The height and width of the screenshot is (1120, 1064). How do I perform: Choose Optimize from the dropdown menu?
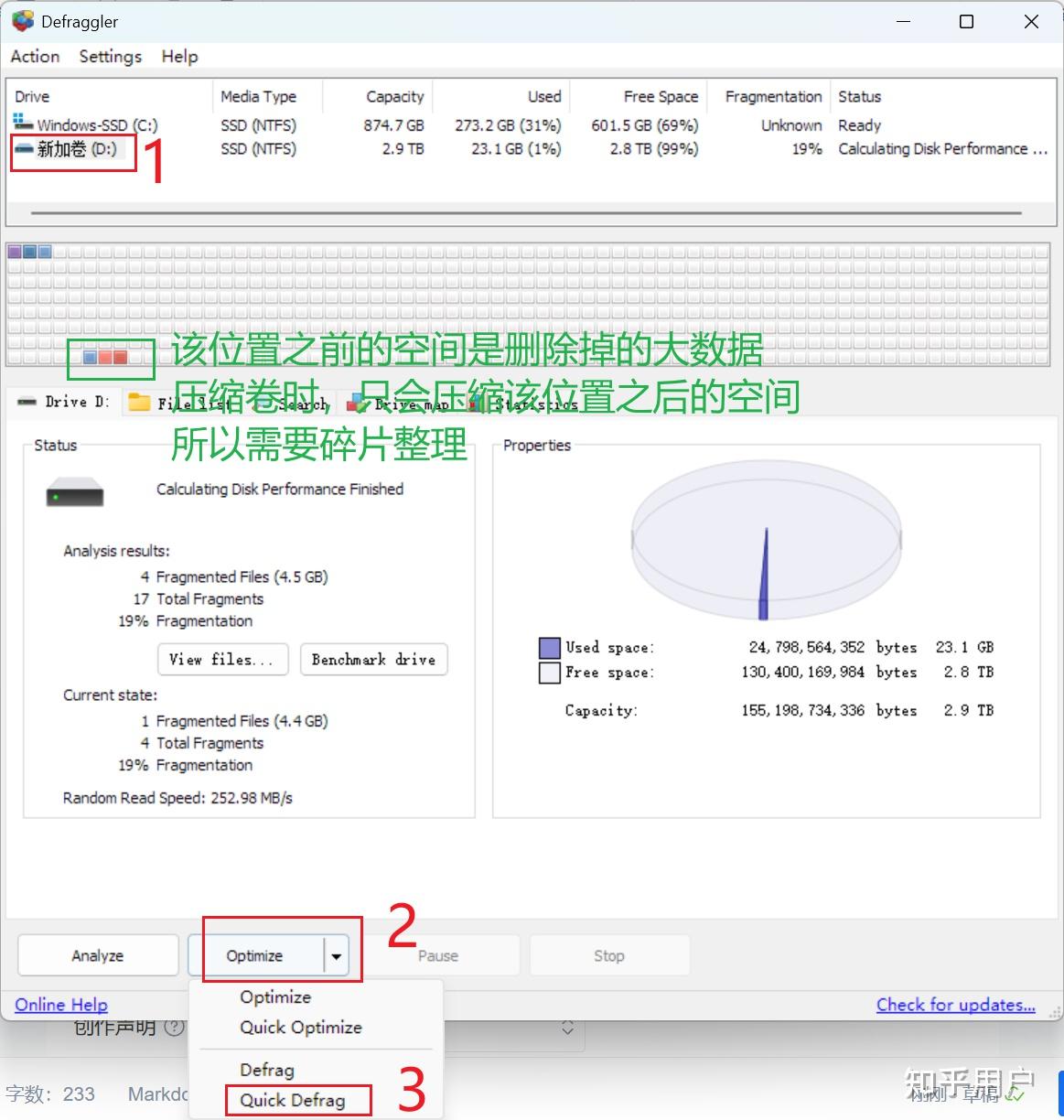coord(275,996)
